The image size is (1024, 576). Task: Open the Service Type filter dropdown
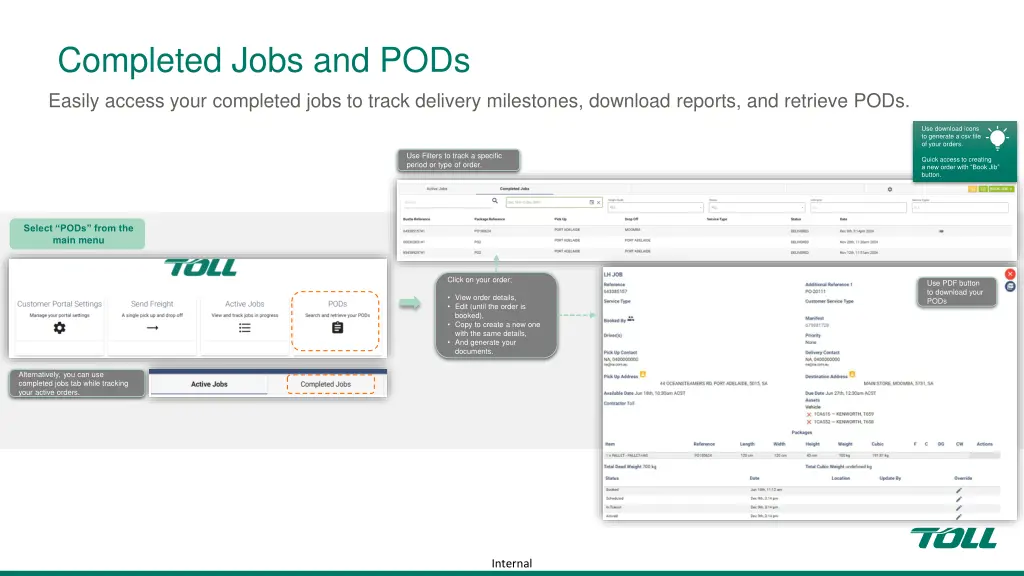pos(960,208)
